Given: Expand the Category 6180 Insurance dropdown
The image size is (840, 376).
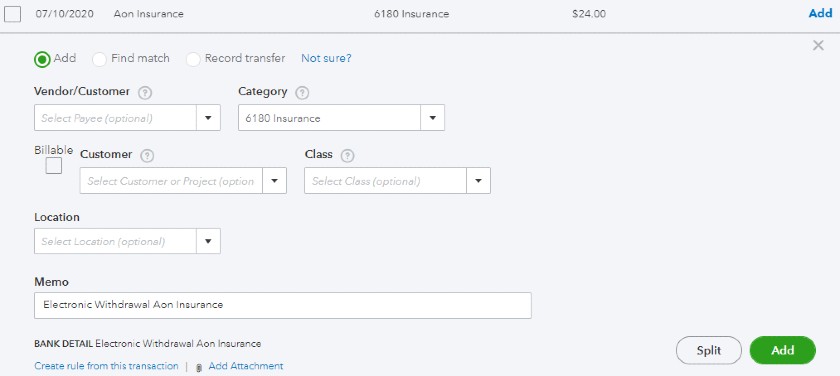Looking at the screenshot, I should (432, 118).
